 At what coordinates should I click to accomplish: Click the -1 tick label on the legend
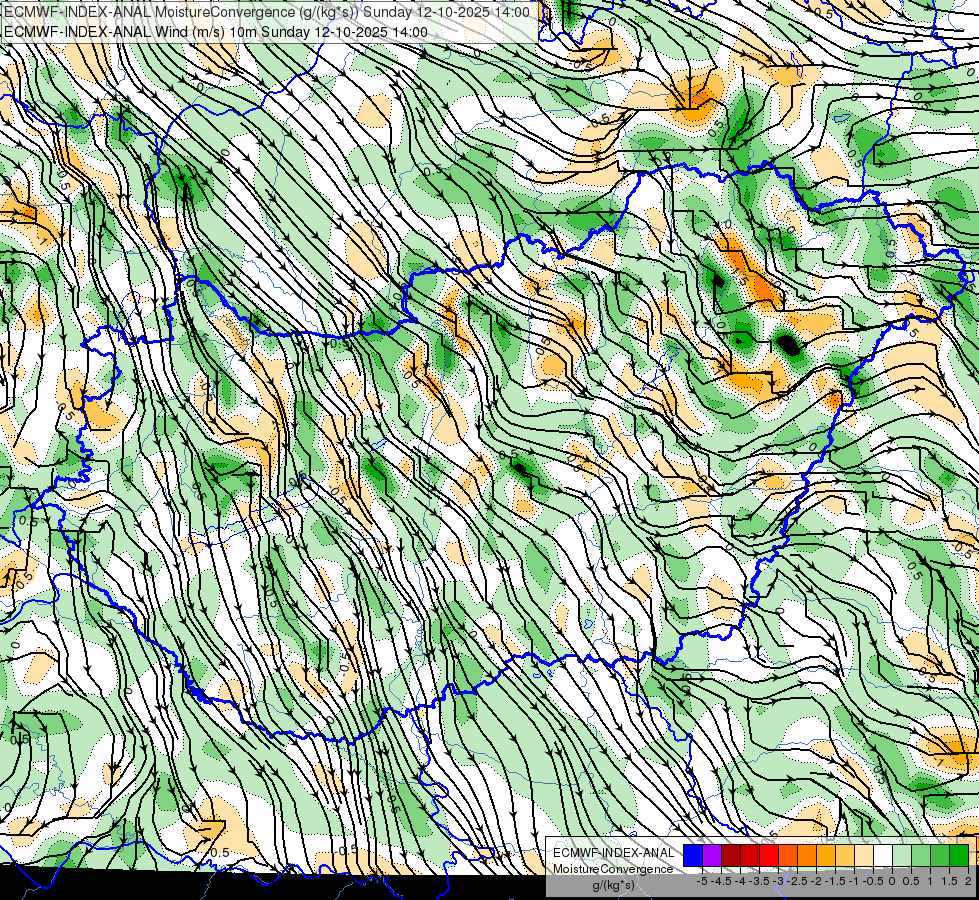click(x=854, y=881)
